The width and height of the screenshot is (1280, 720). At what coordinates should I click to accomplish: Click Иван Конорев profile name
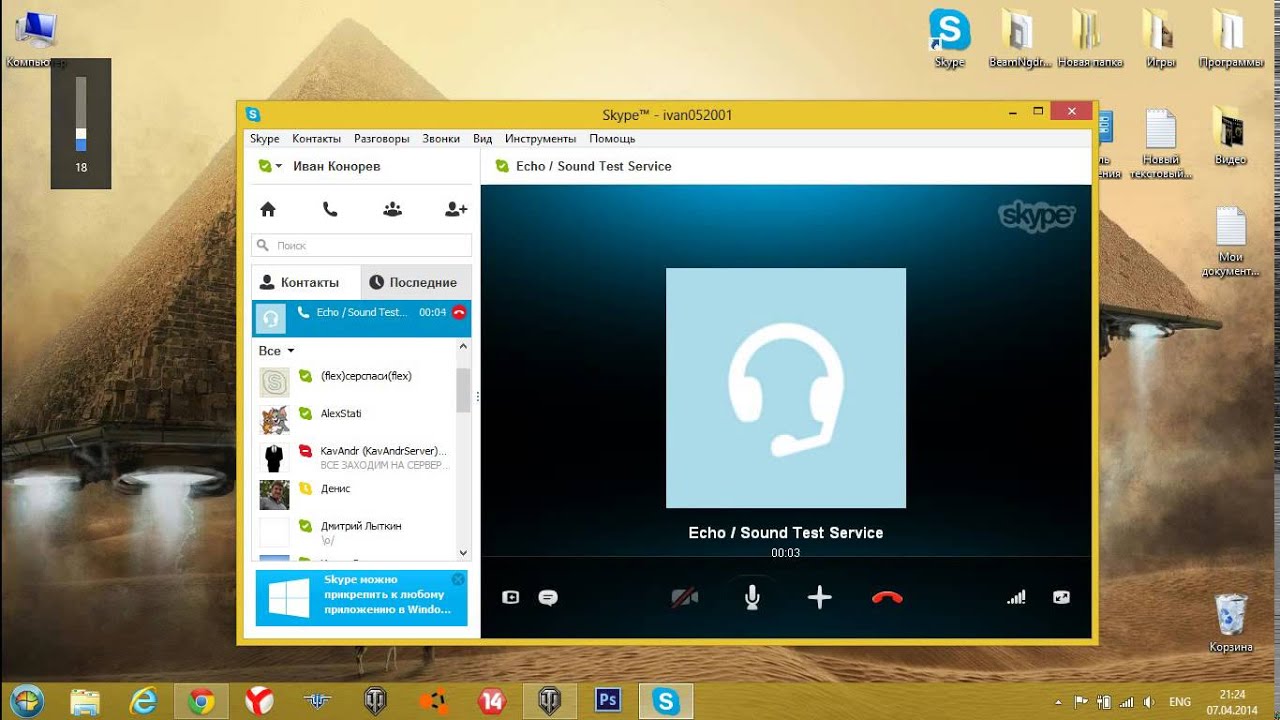337,166
